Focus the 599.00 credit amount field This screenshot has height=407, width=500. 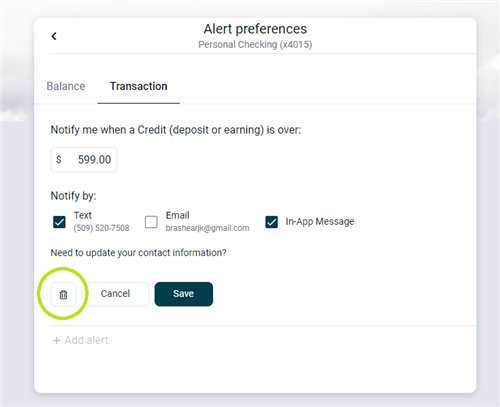point(84,160)
